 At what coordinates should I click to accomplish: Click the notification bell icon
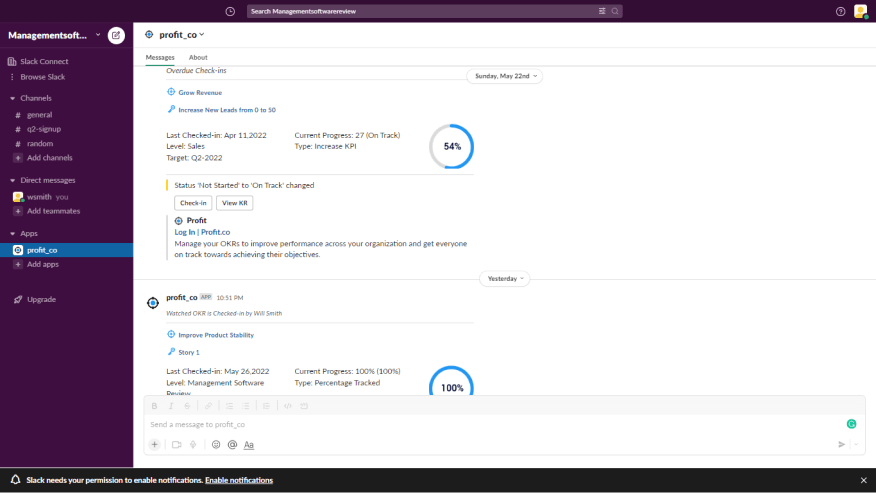[x=16, y=480]
